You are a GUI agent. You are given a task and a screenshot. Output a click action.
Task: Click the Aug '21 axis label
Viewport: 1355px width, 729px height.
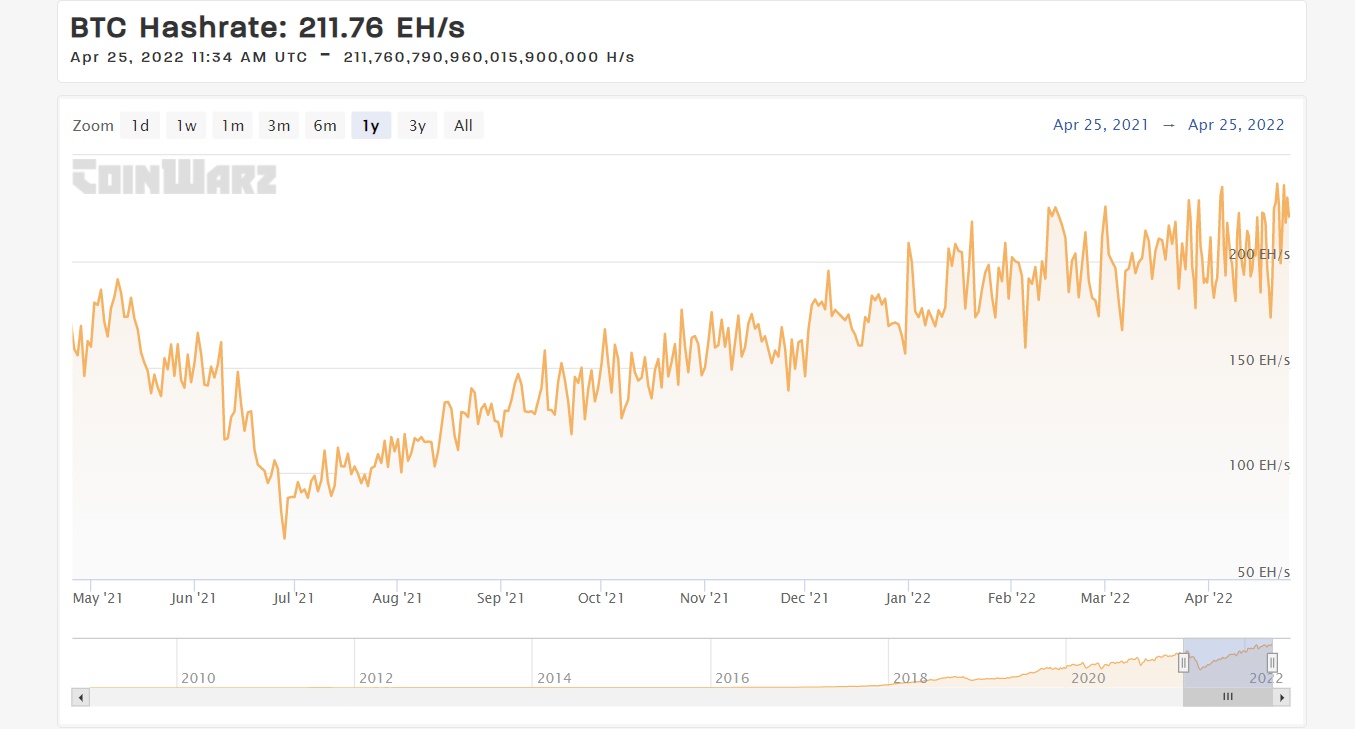(x=397, y=598)
